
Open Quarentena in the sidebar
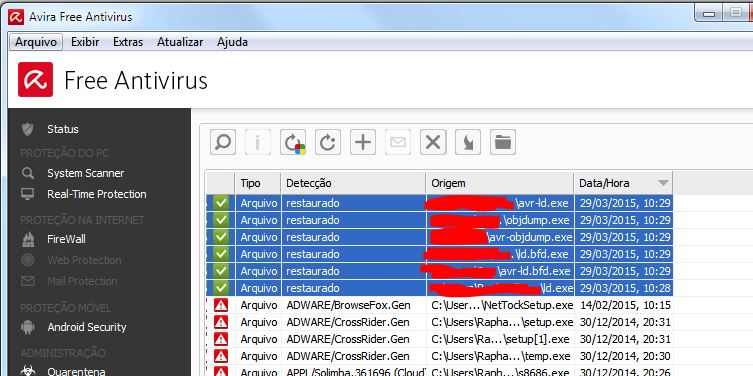pyautogui.click(x=76, y=371)
